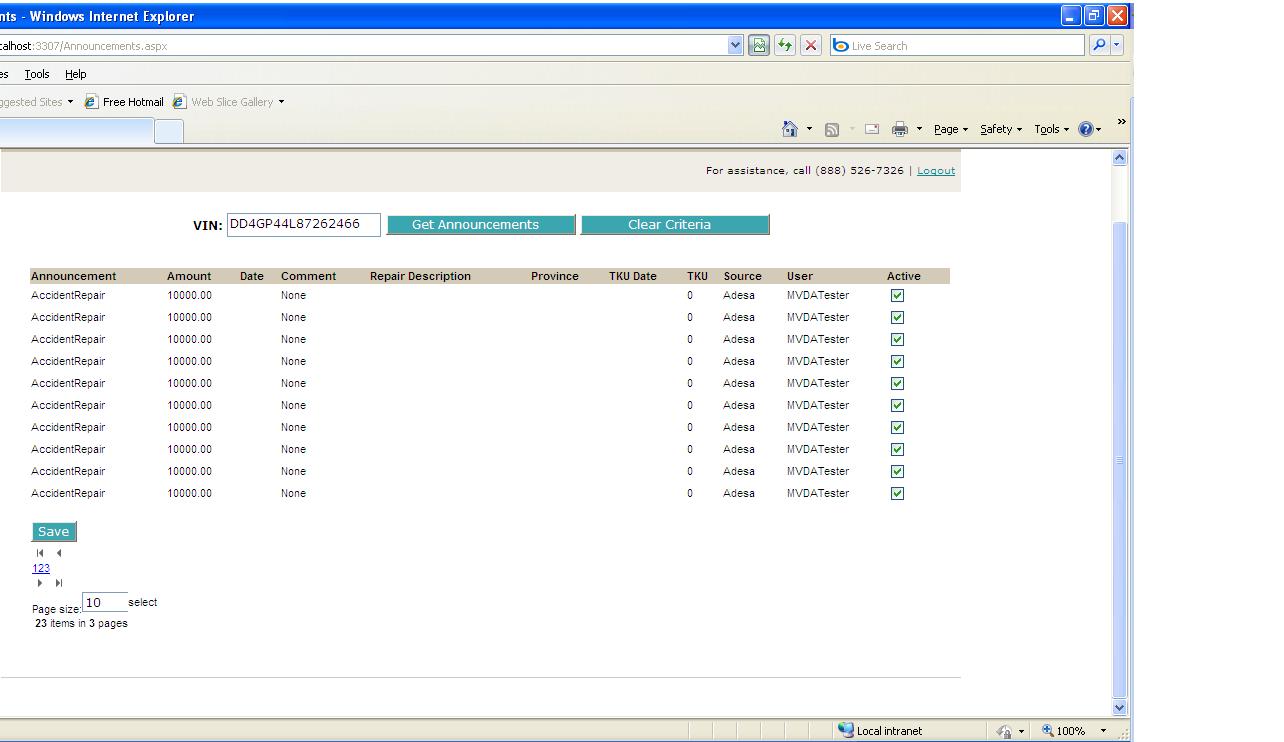Expand the zoom level dropdown arrow
Screen dimensions: 1284x742
pos(1103,731)
